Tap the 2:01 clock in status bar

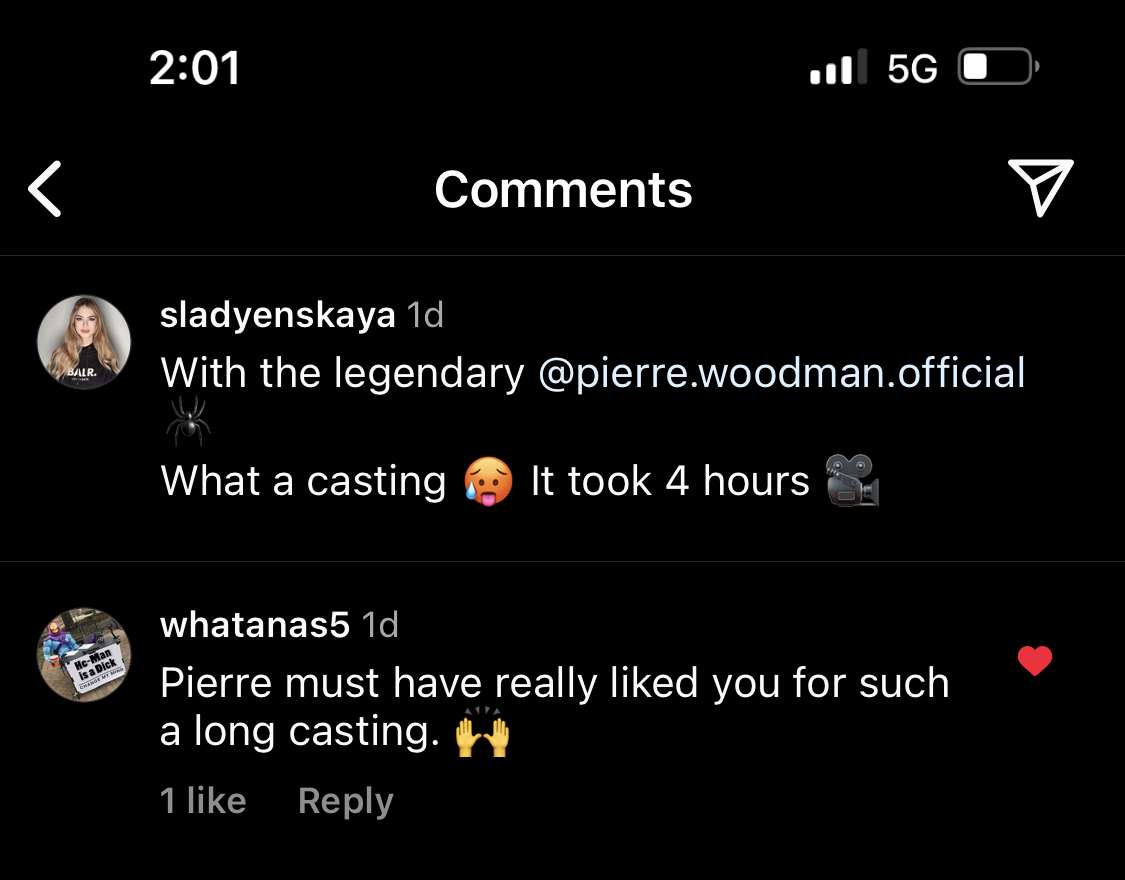click(x=195, y=68)
